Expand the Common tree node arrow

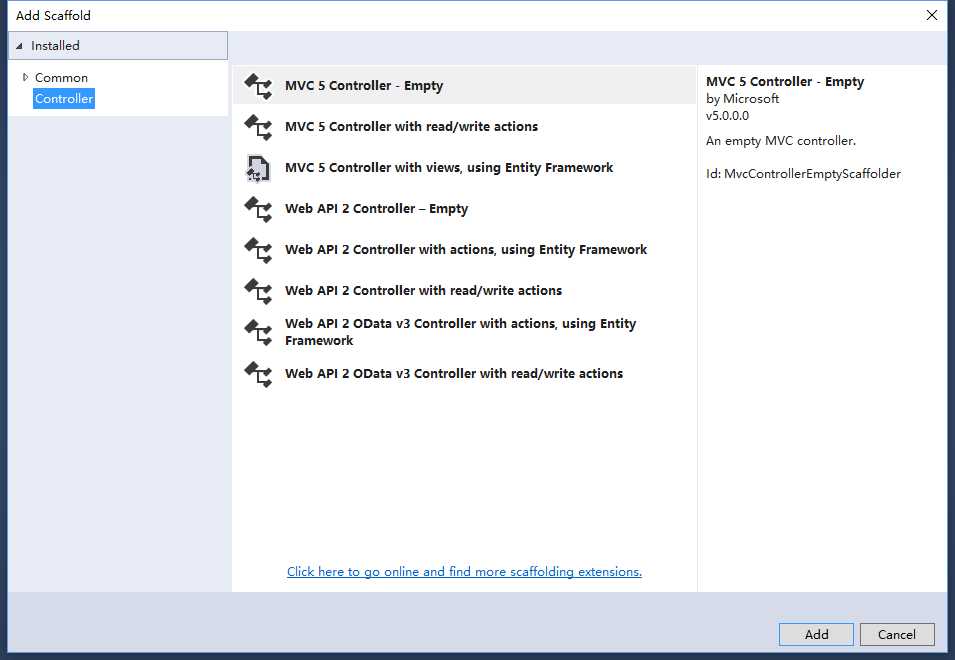tap(25, 77)
